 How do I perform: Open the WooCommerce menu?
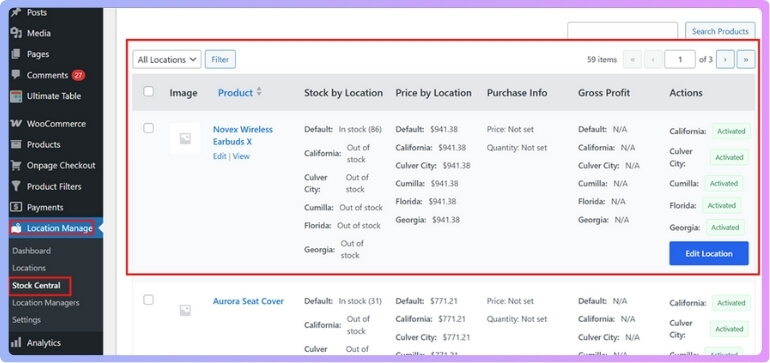point(56,123)
